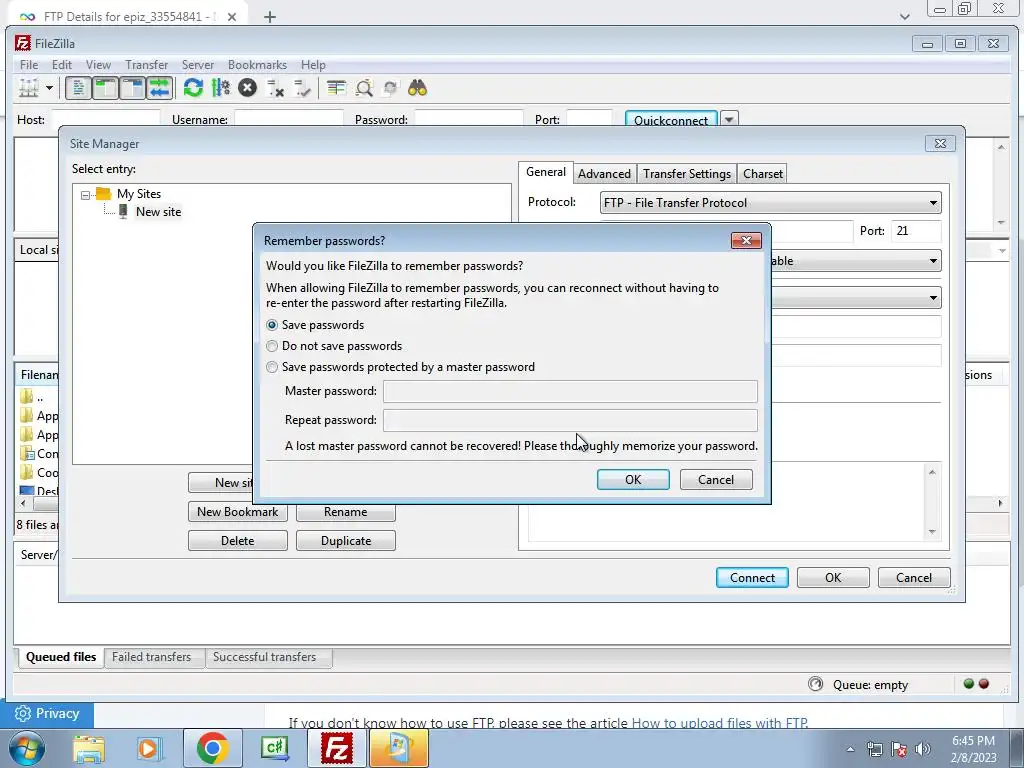Open directory listing filters icon
The image size is (1024, 768).
coord(336,88)
